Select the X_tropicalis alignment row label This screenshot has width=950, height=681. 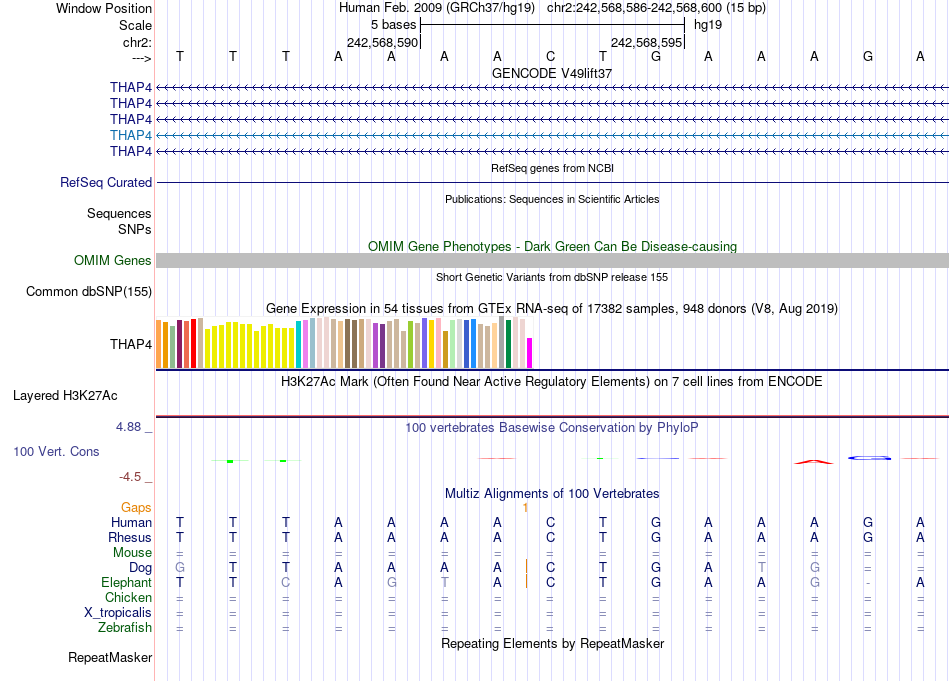pos(118,613)
